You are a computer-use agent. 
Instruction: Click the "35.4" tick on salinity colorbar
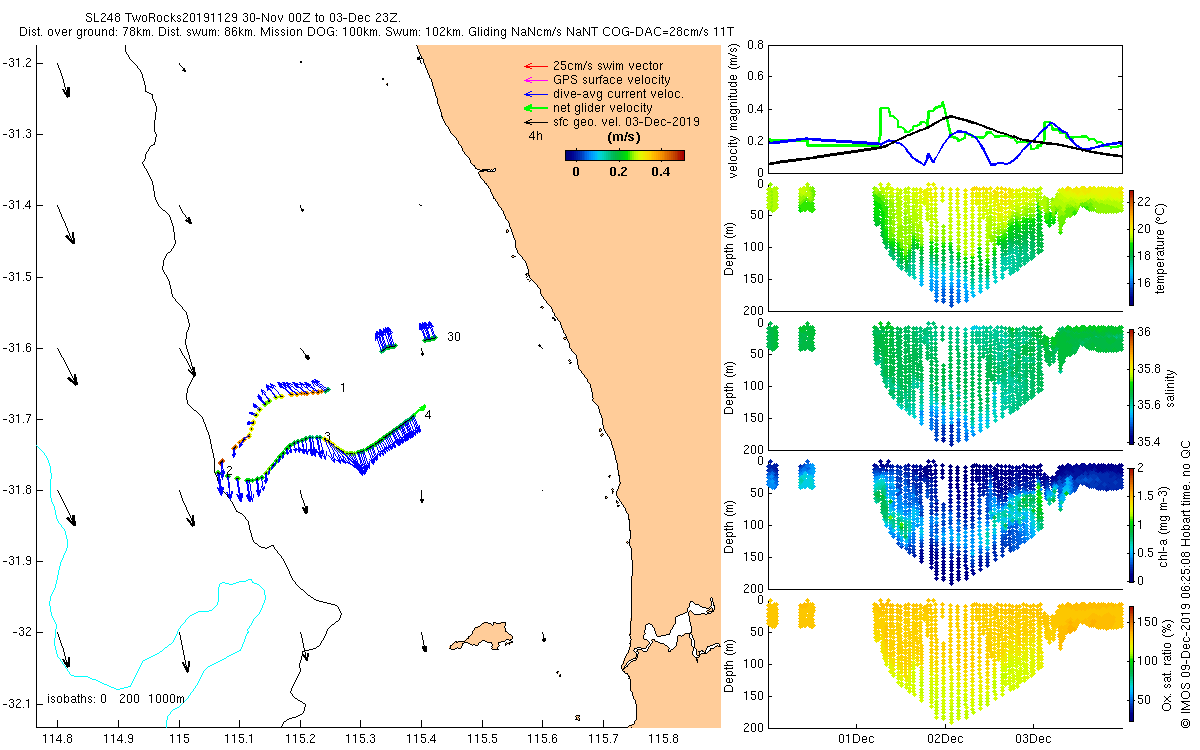(x=1151, y=441)
